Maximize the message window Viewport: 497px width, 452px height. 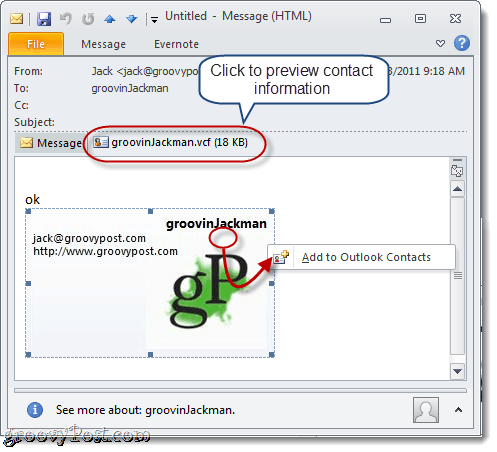point(420,18)
